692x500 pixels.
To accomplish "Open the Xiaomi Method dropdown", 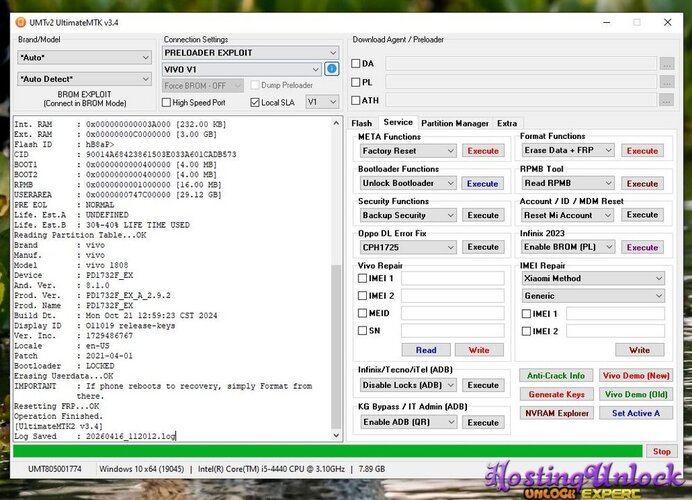I will (x=593, y=278).
